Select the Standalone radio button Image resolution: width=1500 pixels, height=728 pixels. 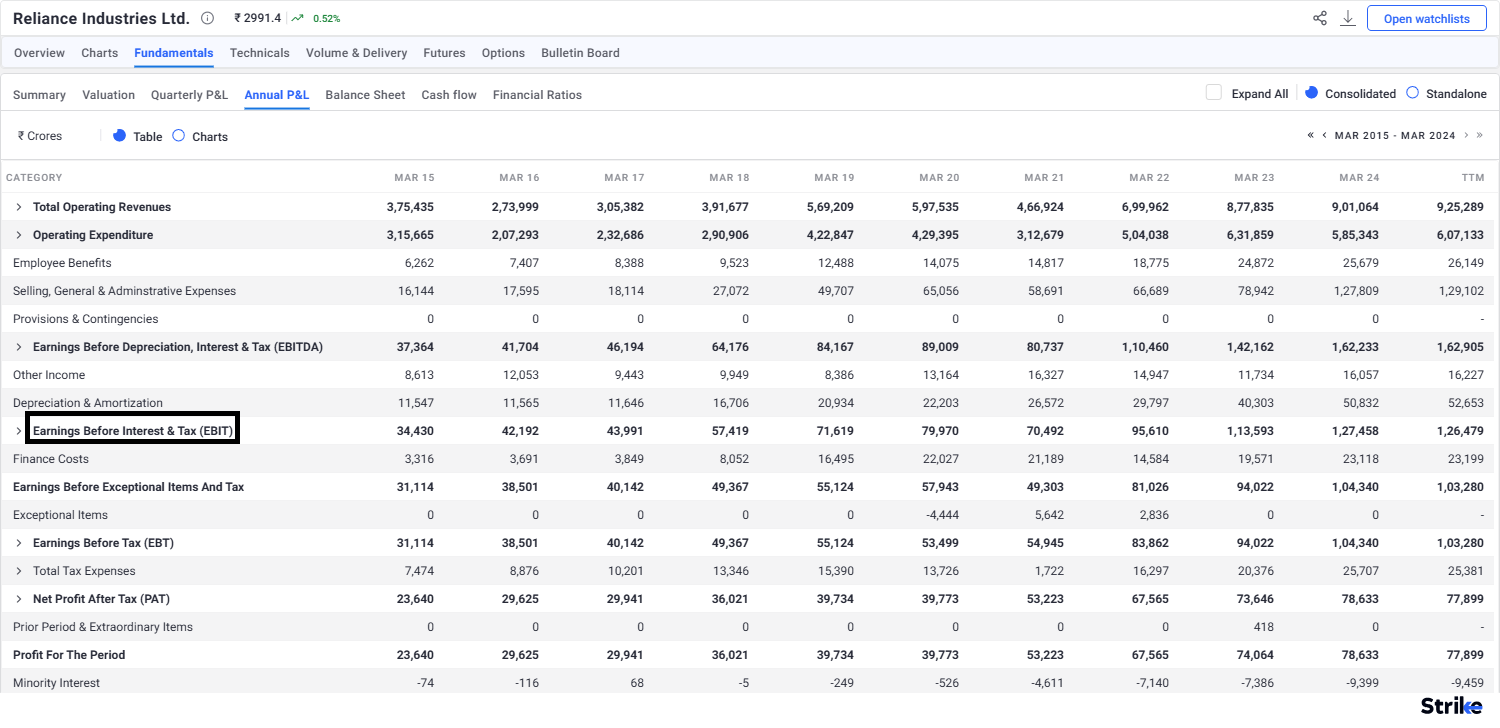1412,92
